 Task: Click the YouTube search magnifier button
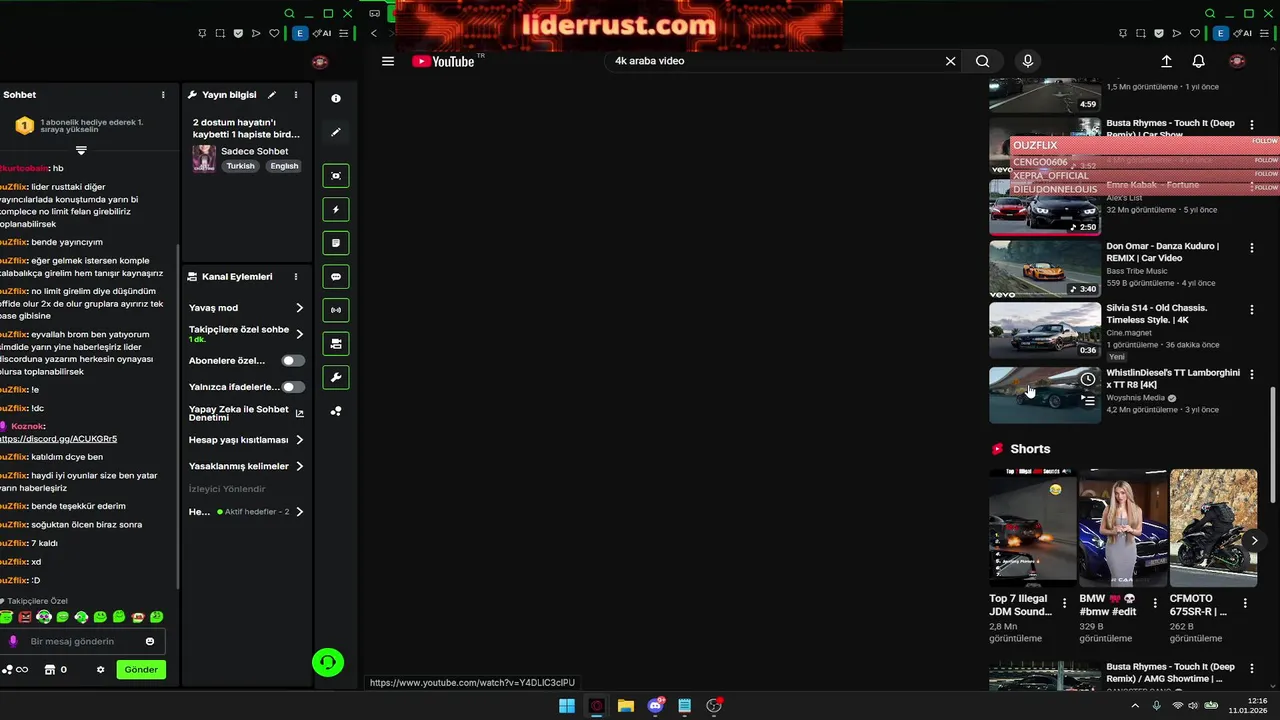983,61
